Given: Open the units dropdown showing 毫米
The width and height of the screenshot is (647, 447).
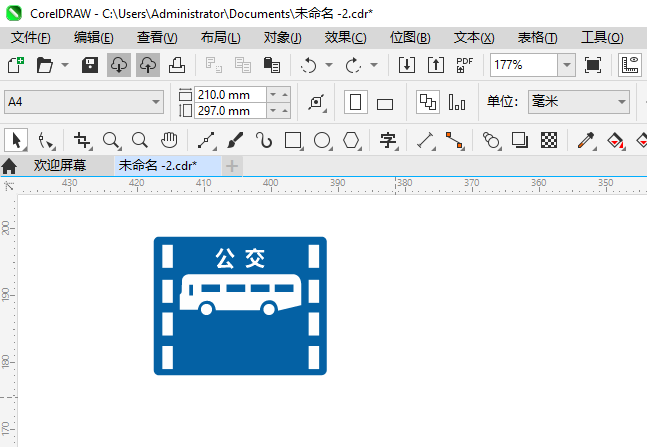Looking at the screenshot, I should pyautogui.click(x=579, y=102).
